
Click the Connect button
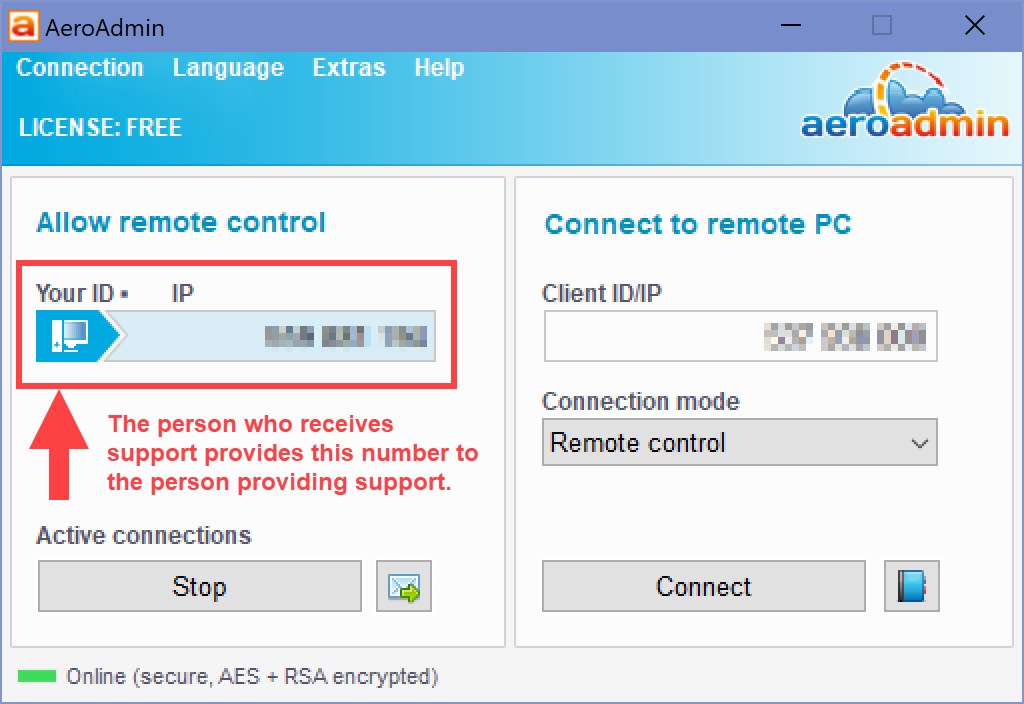tap(704, 586)
